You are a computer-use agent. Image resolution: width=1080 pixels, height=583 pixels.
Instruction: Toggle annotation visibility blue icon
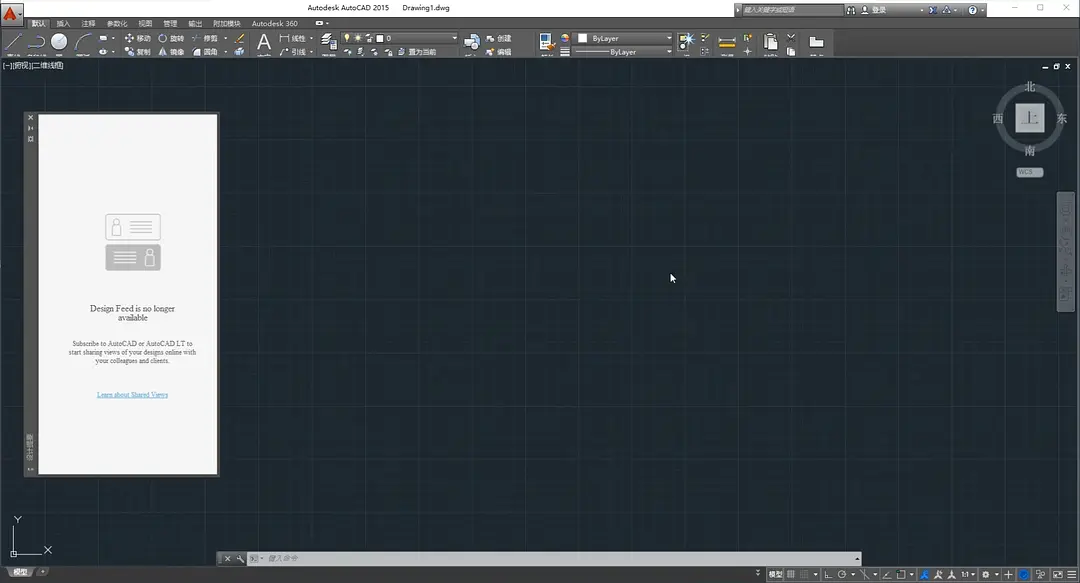pyautogui.click(x=924, y=574)
